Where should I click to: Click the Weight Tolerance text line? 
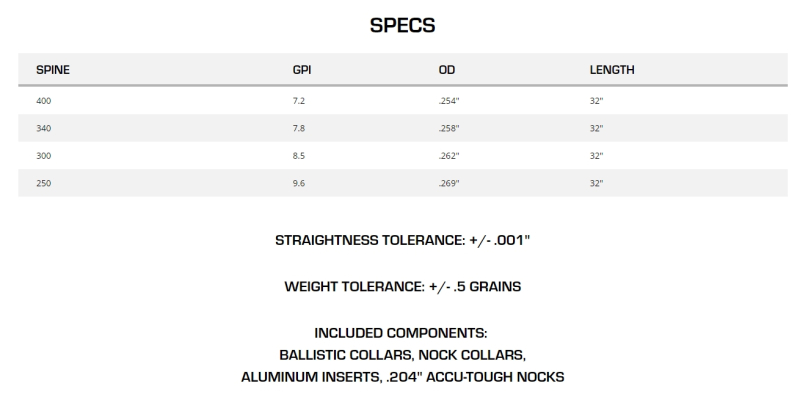pos(401,287)
